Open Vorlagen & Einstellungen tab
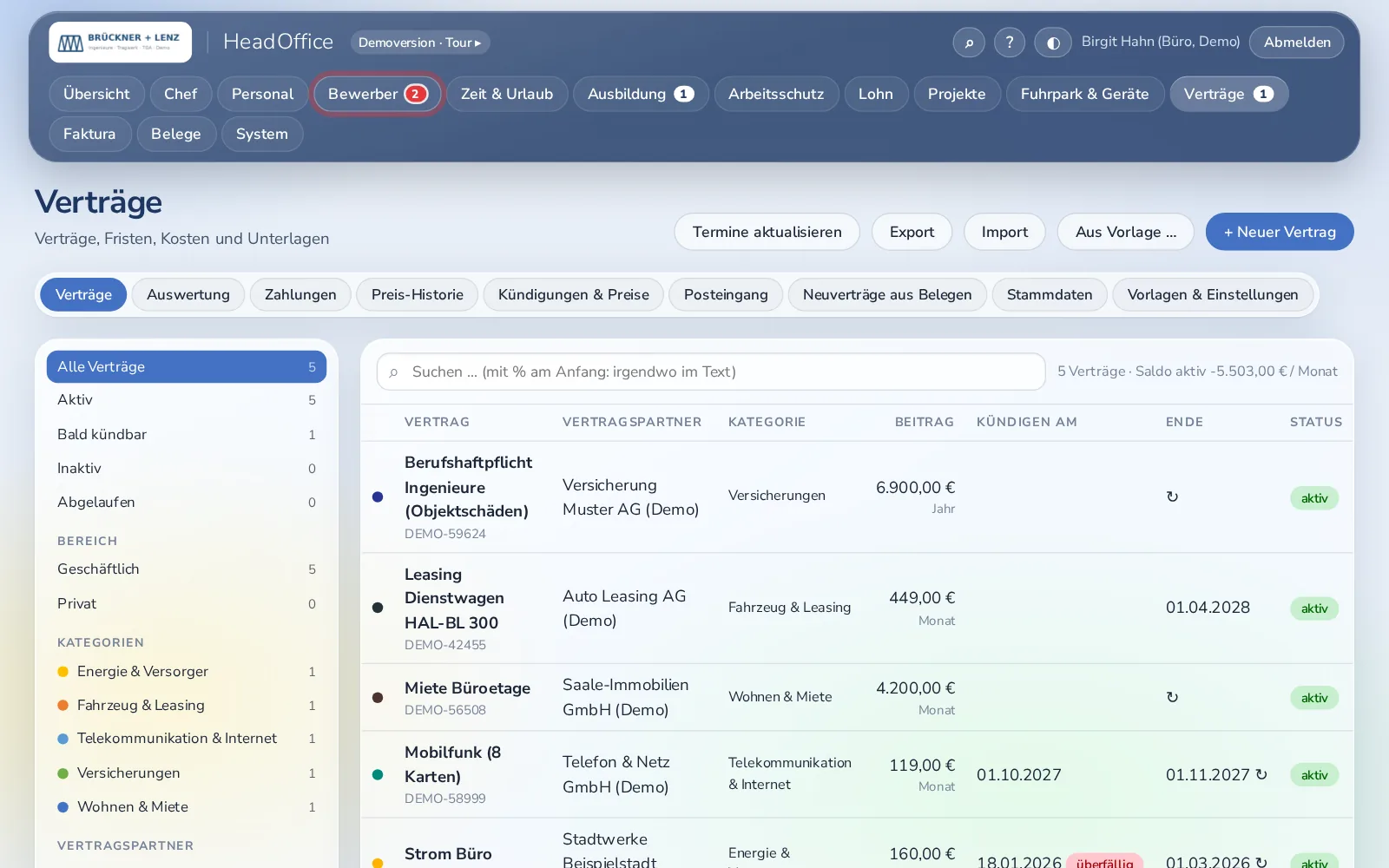 click(x=1213, y=295)
